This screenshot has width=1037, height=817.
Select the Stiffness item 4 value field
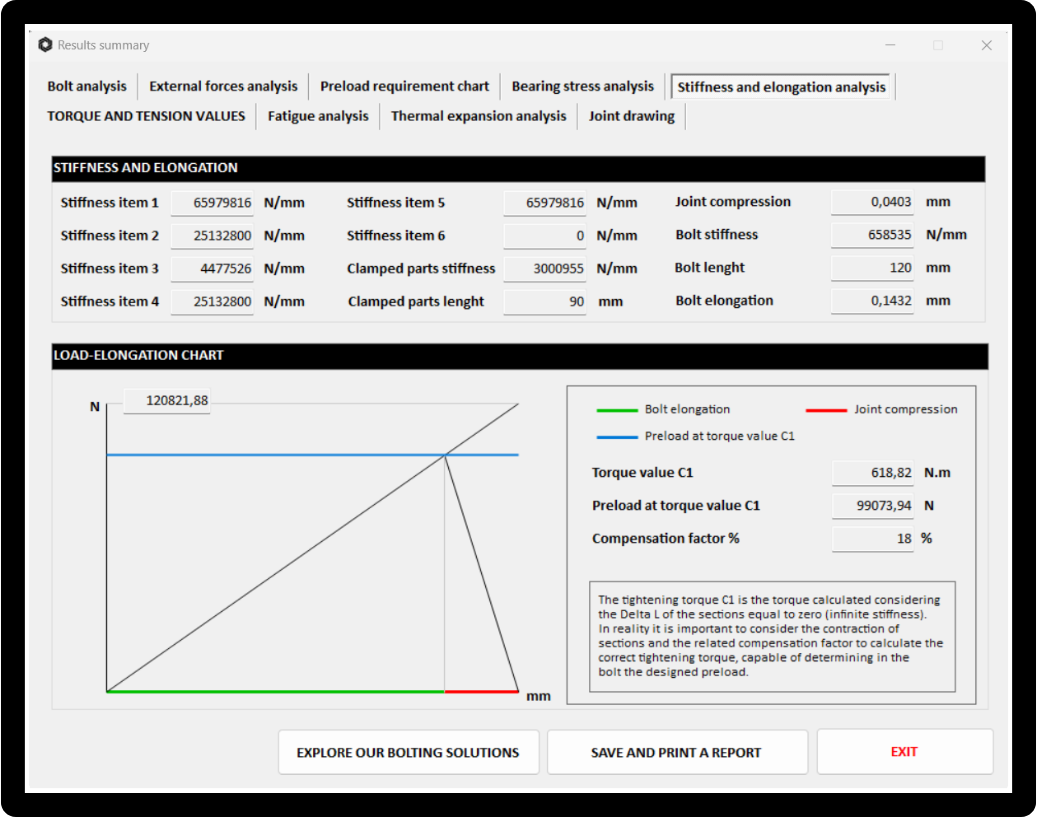click(212, 302)
